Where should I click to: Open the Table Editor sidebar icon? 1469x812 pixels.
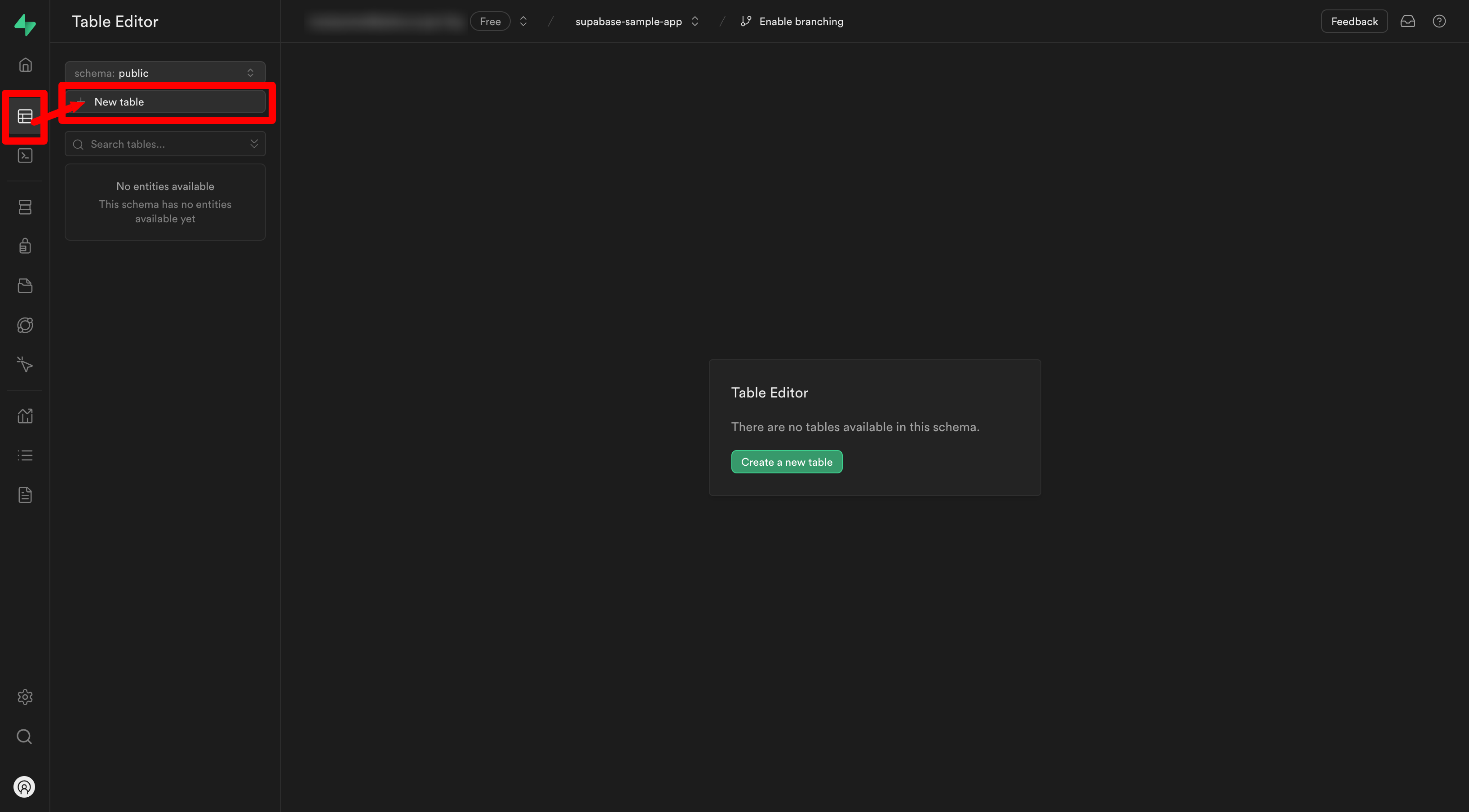tap(25, 116)
